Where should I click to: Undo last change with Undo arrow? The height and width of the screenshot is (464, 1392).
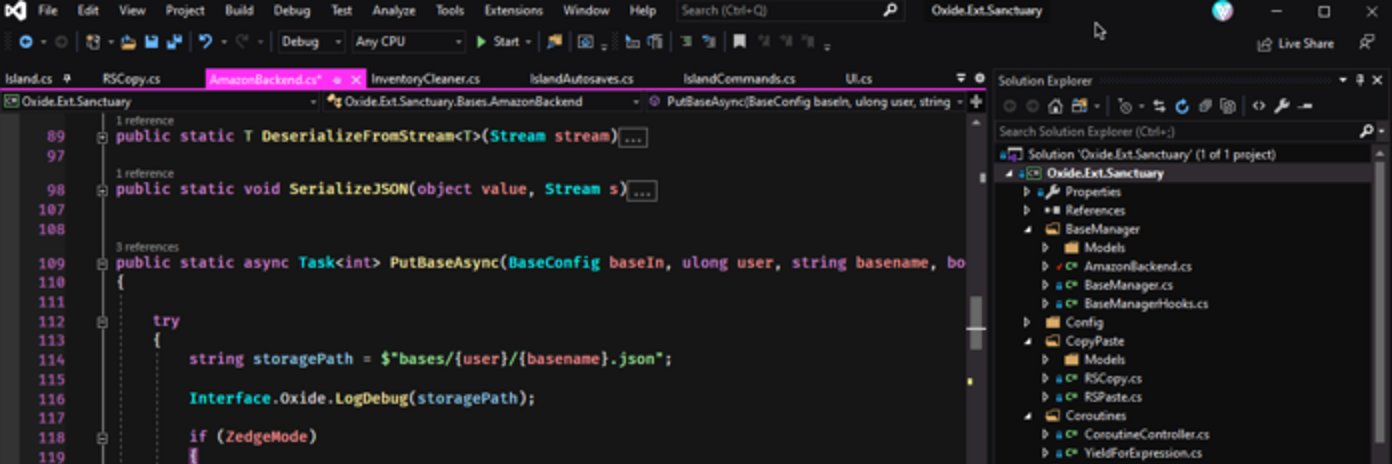click(x=205, y=42)
